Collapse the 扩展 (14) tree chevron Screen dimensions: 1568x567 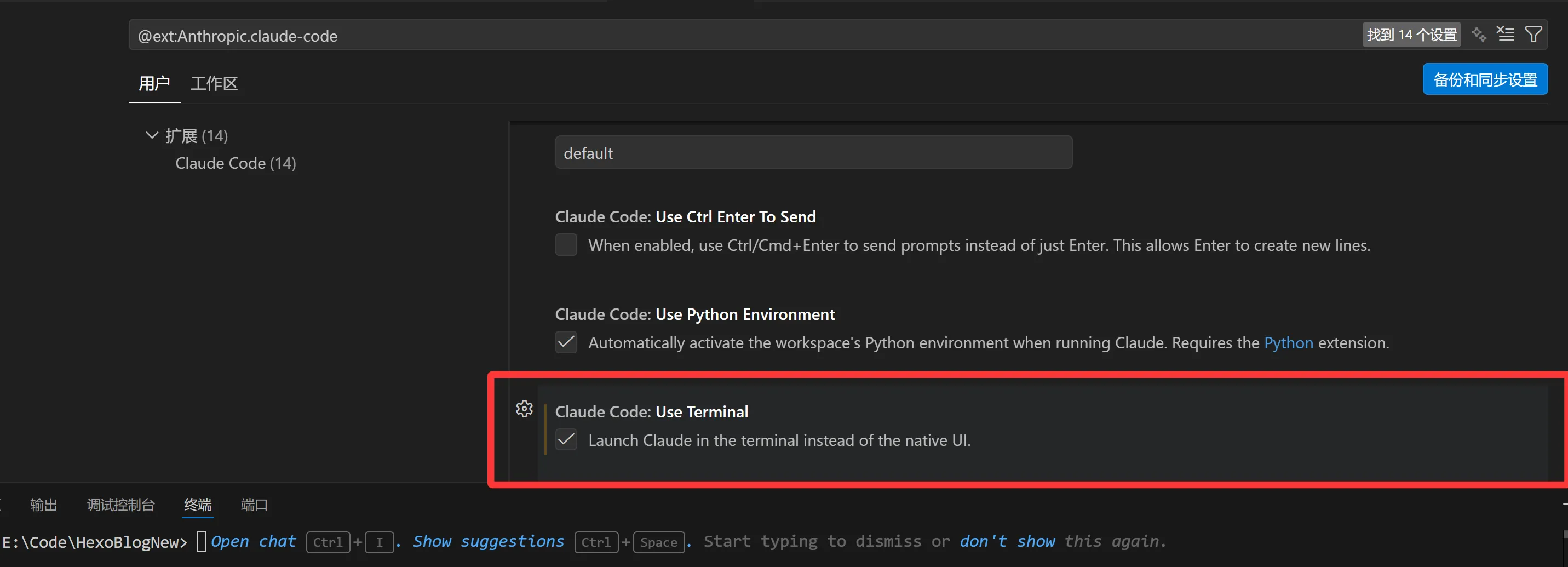point(152,135)
